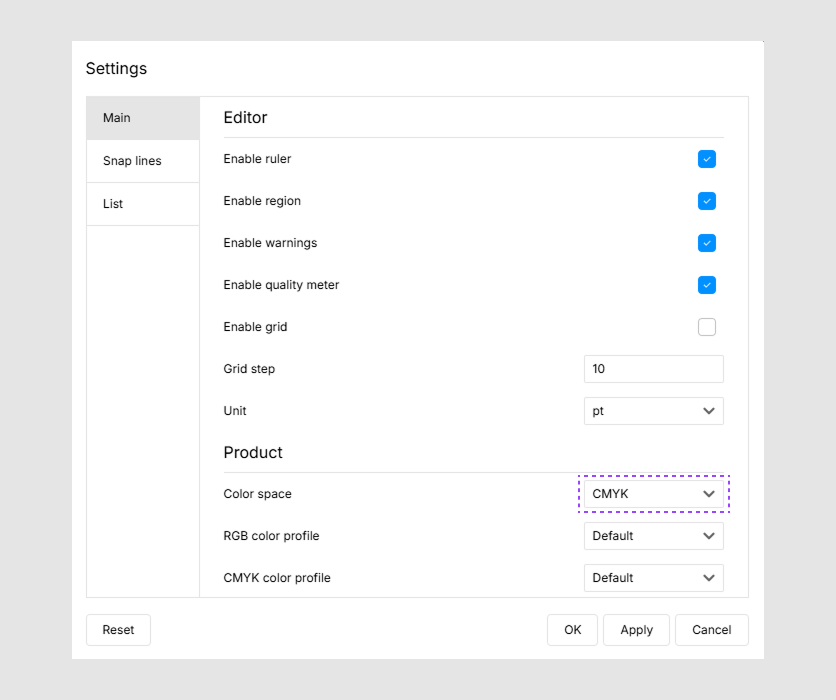Screen dimensions: 836x700
Task: Toggle off Enable warnings
Action: [x=707, y=243]
